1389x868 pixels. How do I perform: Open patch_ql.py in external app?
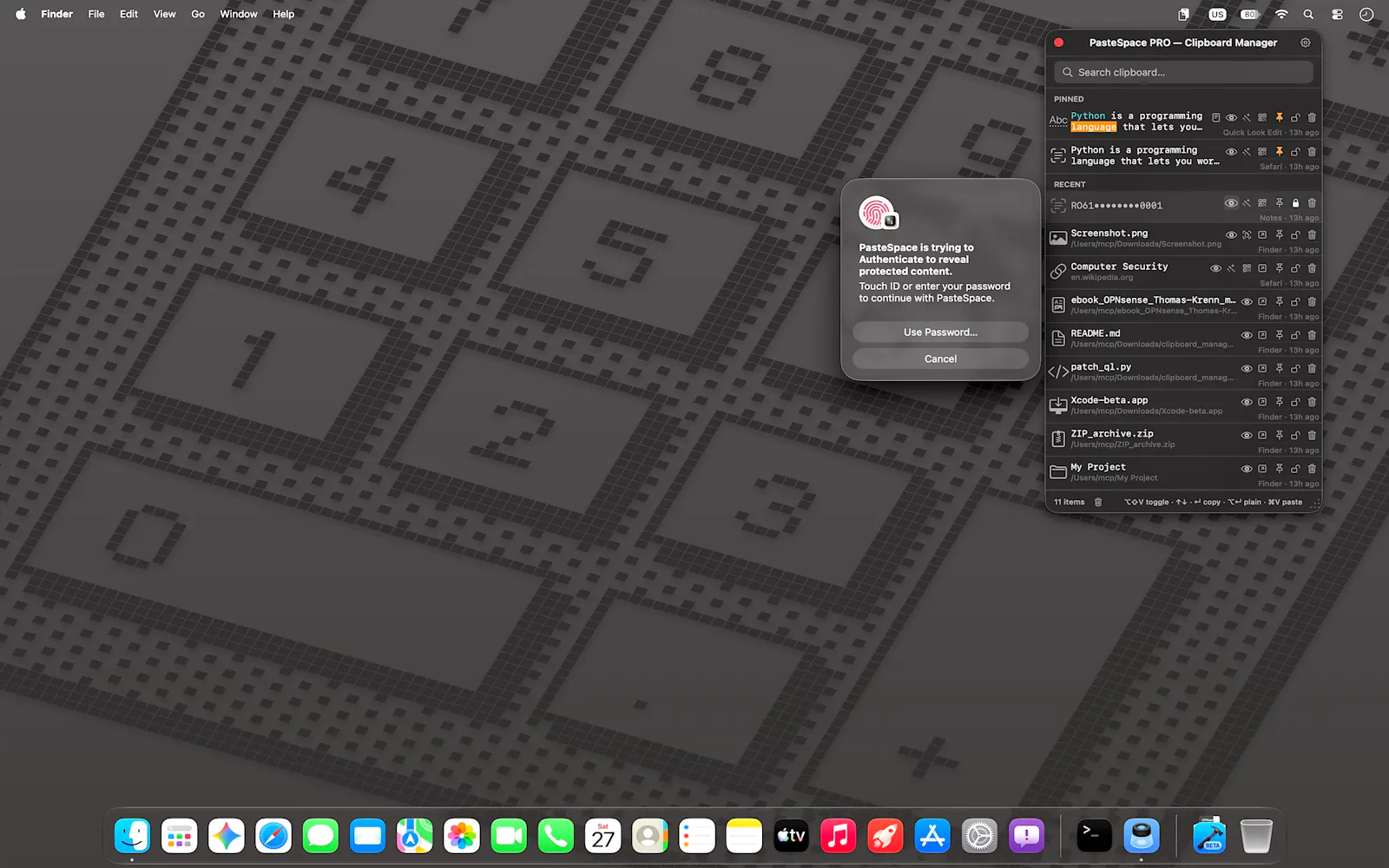pyautogui.click(x=1262, y=369)
